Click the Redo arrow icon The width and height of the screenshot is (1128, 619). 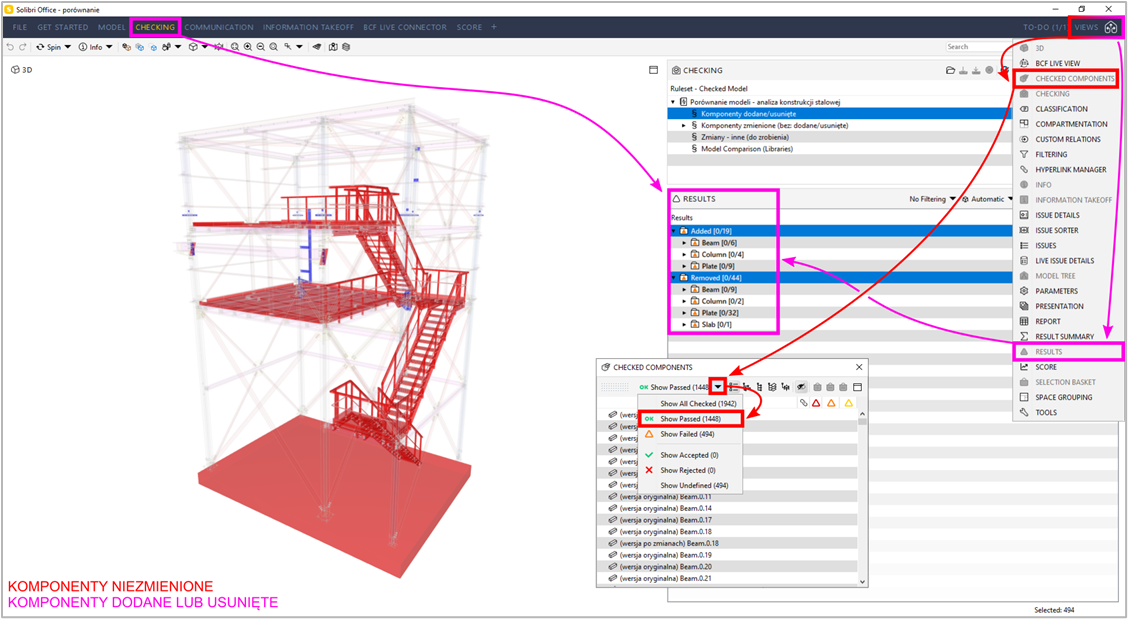click(x=22, y=47)
